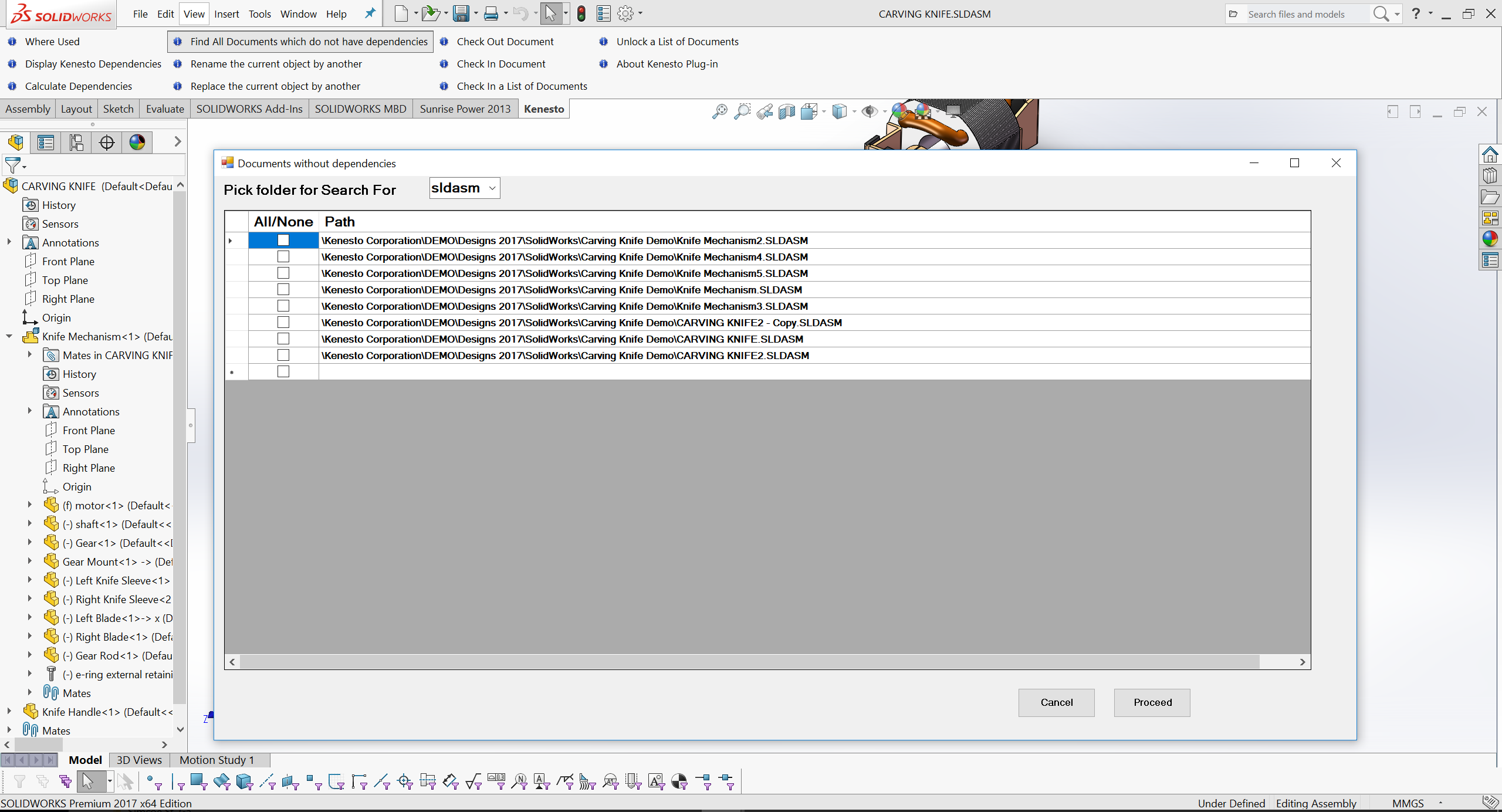This screenshot has height=812, width=1502.
Task: Switch to SOLIDWORKS Add-Ins tab
Action: coord(249,109)
